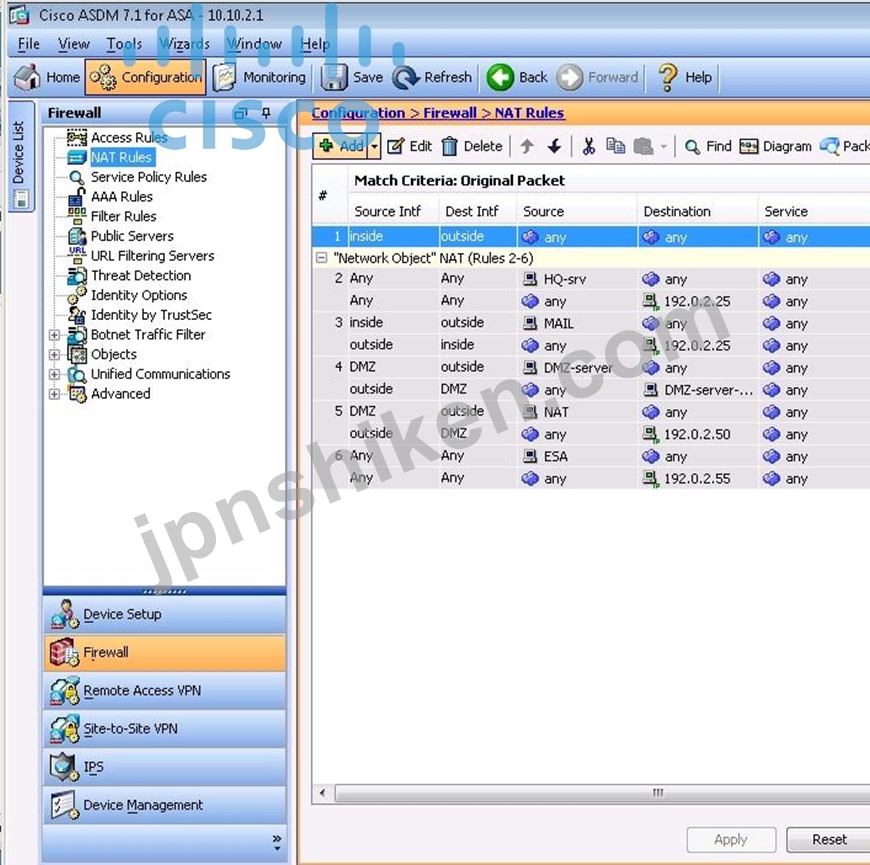Screen dimensions: 870x865
Task: Expand the Unified Communications node
Action: click(54, 374)
